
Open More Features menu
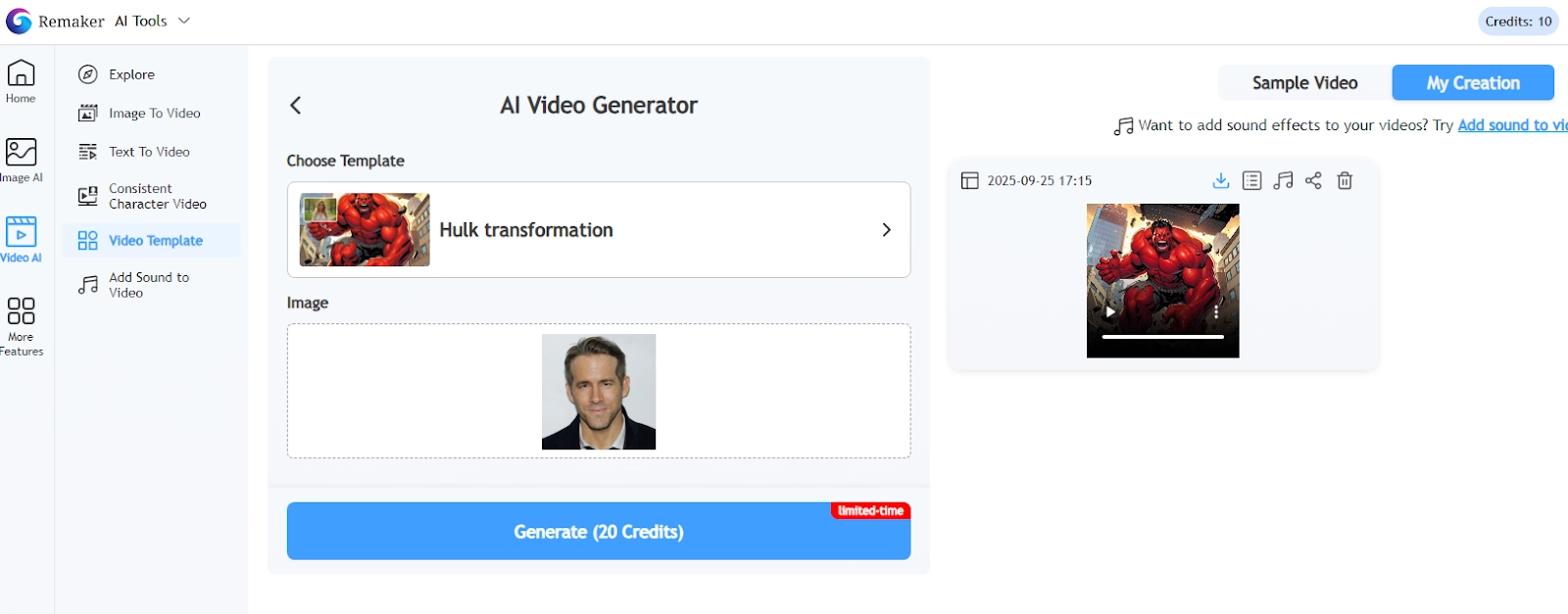tap(21, 326)
